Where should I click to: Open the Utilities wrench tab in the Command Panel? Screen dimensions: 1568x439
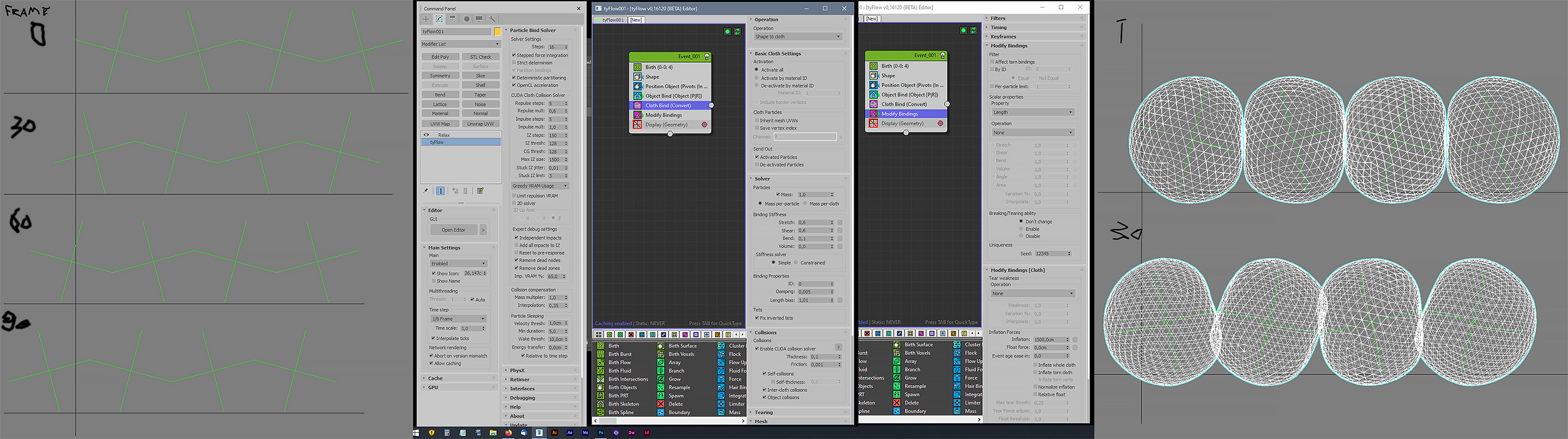(492, 19)
